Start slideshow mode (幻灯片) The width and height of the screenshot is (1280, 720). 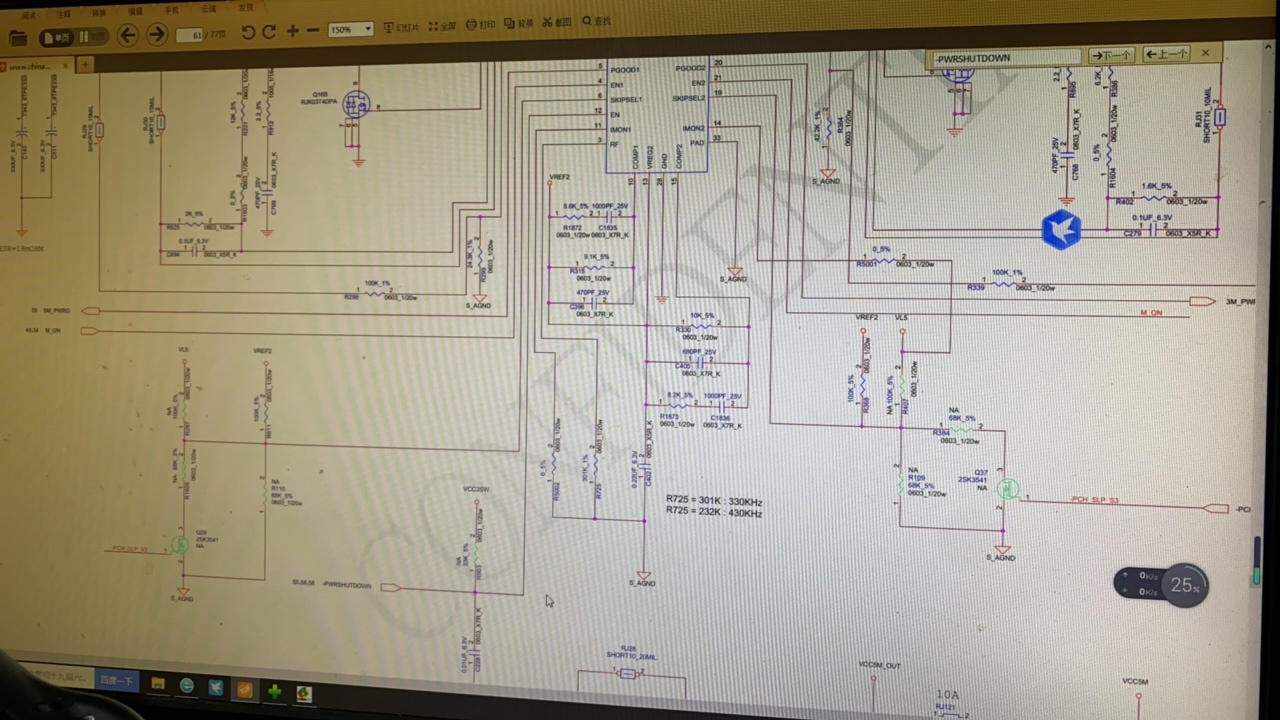click(402, 27)
